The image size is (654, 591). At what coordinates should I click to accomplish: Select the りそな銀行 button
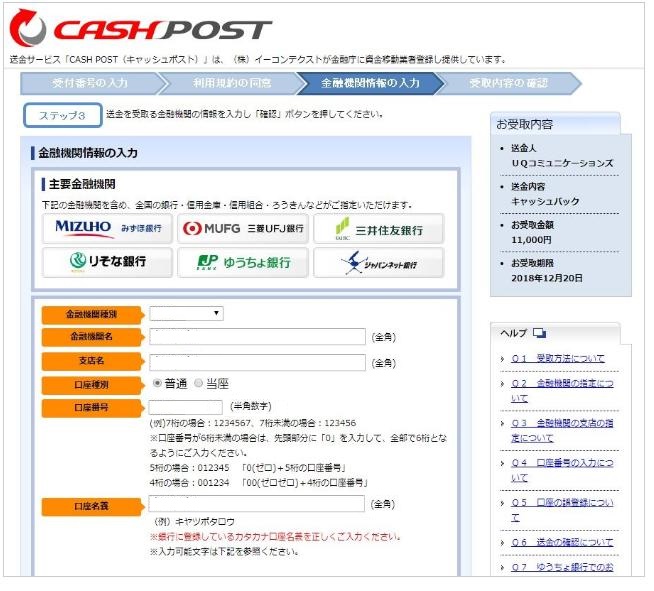click(x=108, y=263)
